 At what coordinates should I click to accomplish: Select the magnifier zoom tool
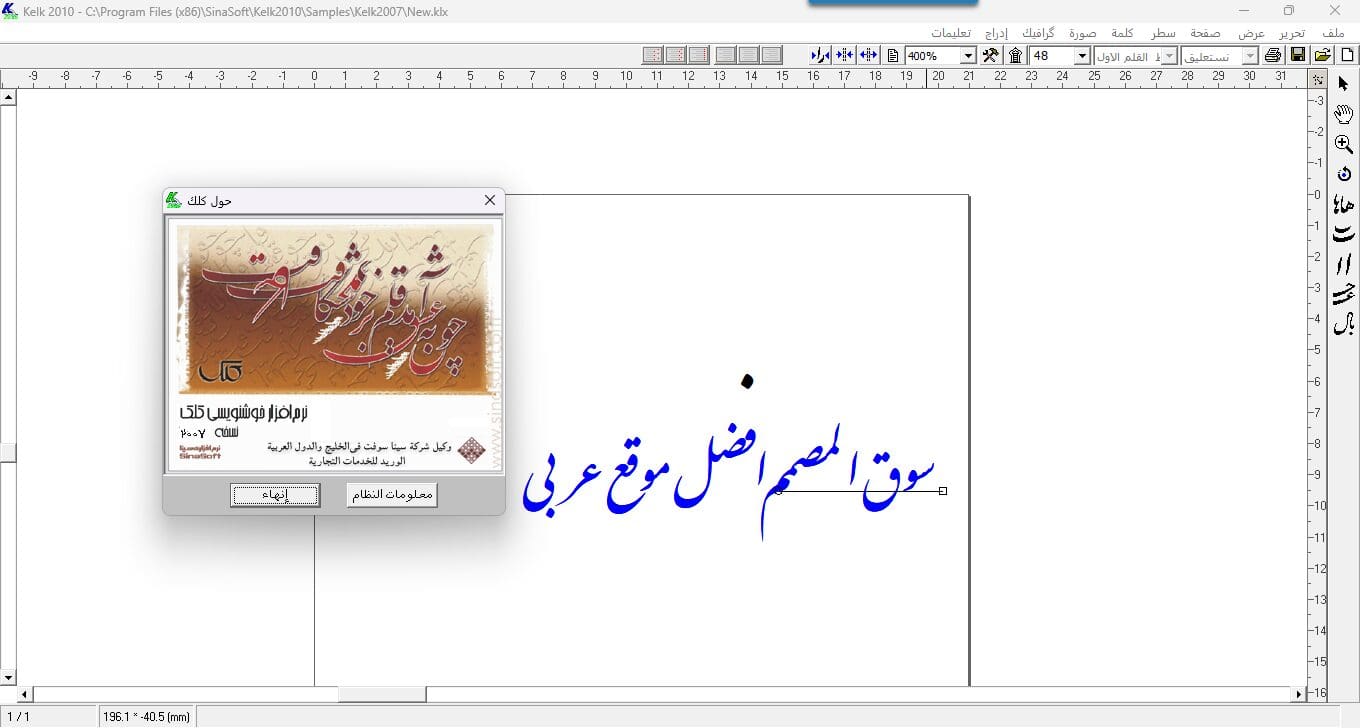pos(1343,144)
